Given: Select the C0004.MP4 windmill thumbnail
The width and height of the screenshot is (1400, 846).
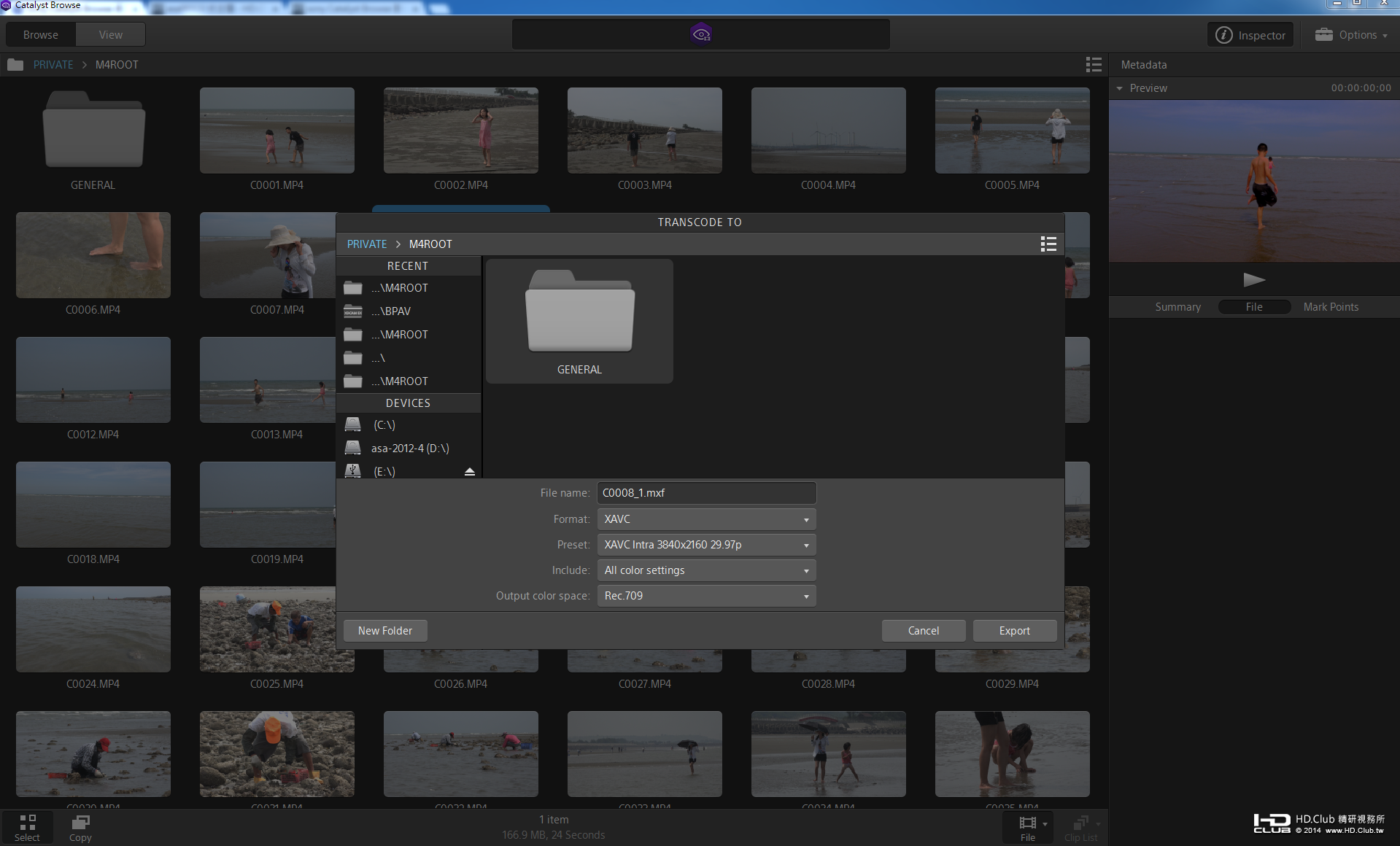Looking at the screenshot, I should 829,131.
